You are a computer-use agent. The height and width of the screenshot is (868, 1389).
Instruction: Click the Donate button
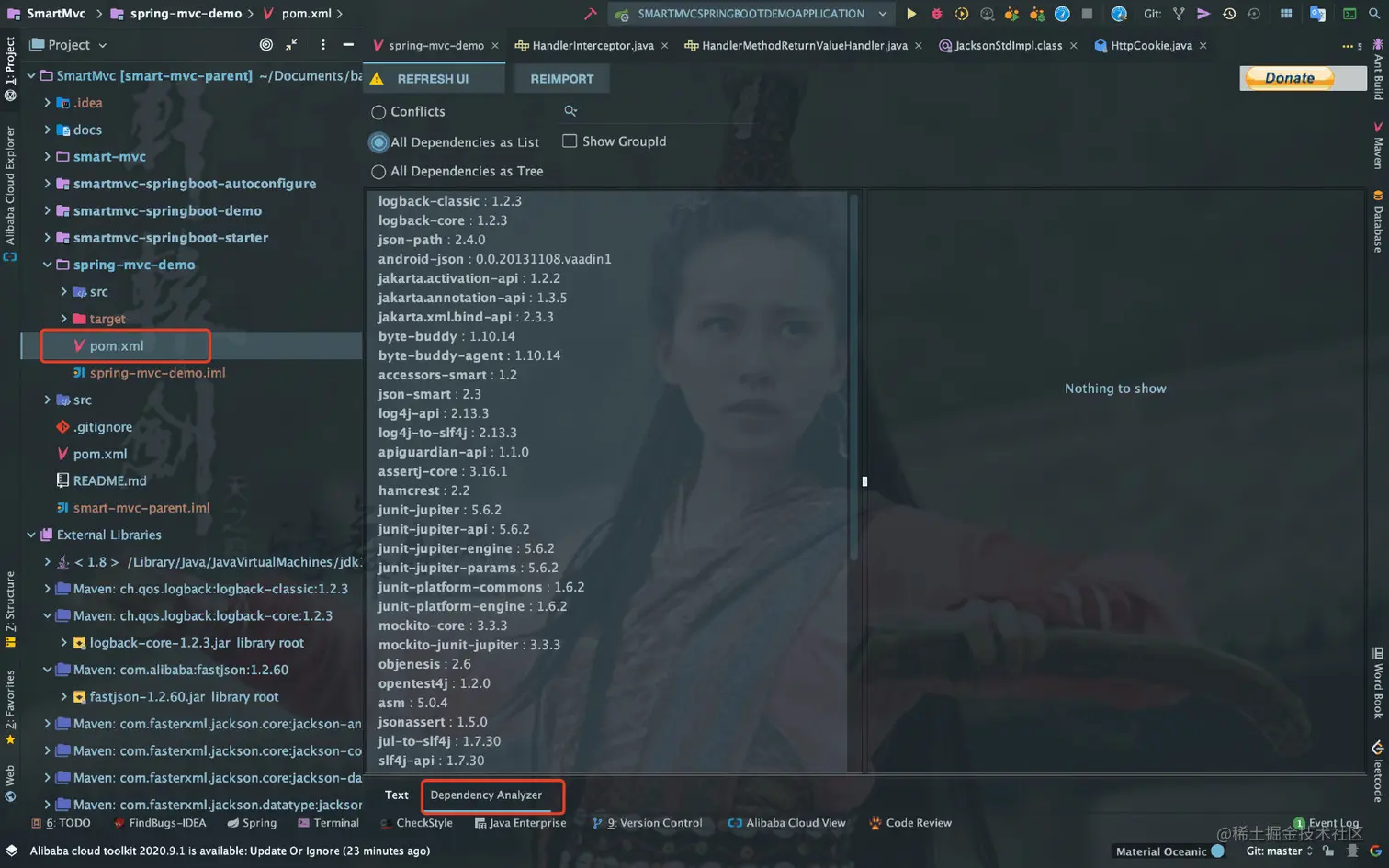click(1290, 78)
